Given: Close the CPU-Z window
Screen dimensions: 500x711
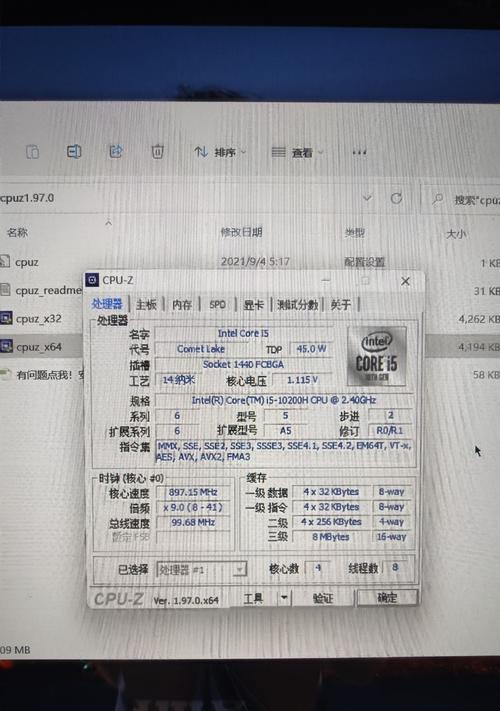Looking at the screenshot, I should (405, 281).
